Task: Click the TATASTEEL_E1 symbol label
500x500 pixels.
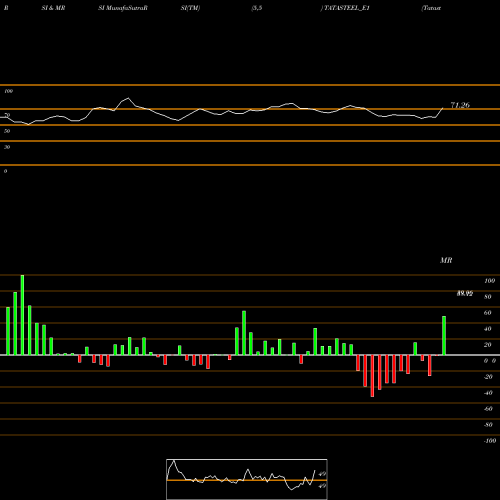Action: (347, 8)
